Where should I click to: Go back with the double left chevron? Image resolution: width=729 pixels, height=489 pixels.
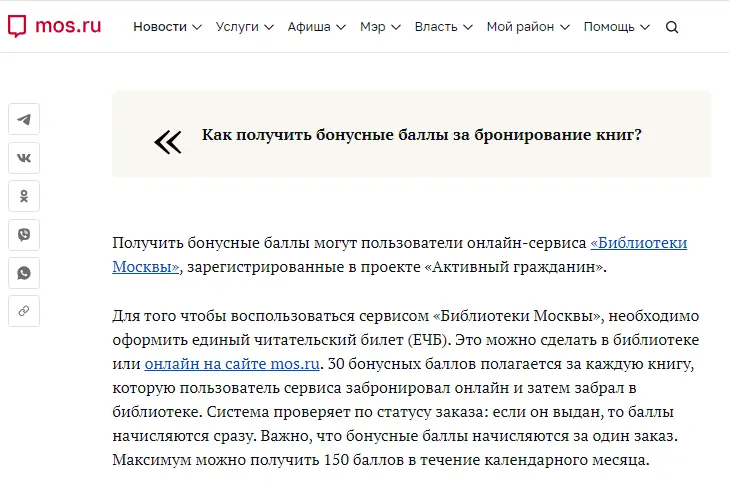point(168,142)
